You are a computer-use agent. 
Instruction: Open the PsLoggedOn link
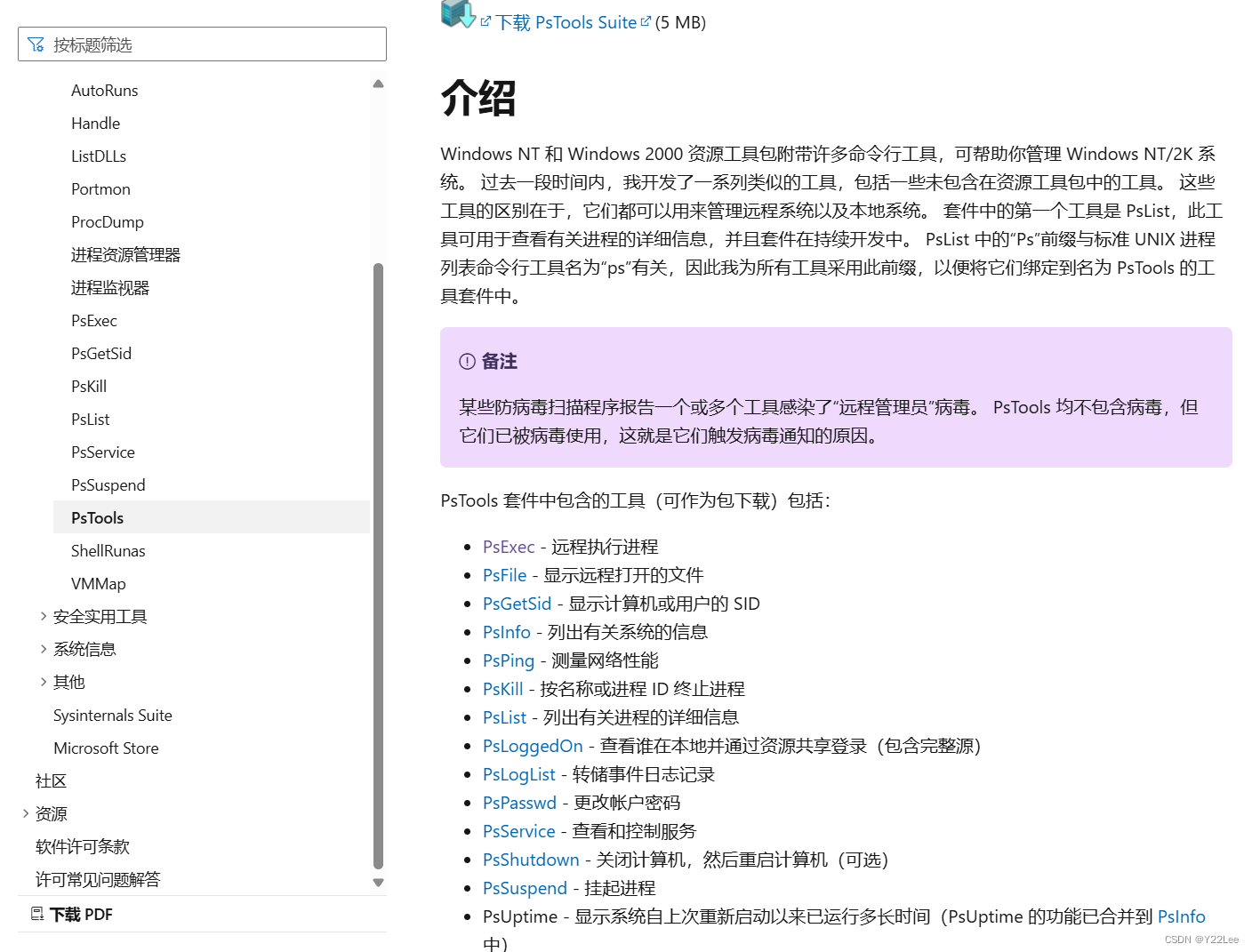click(533, 746)
